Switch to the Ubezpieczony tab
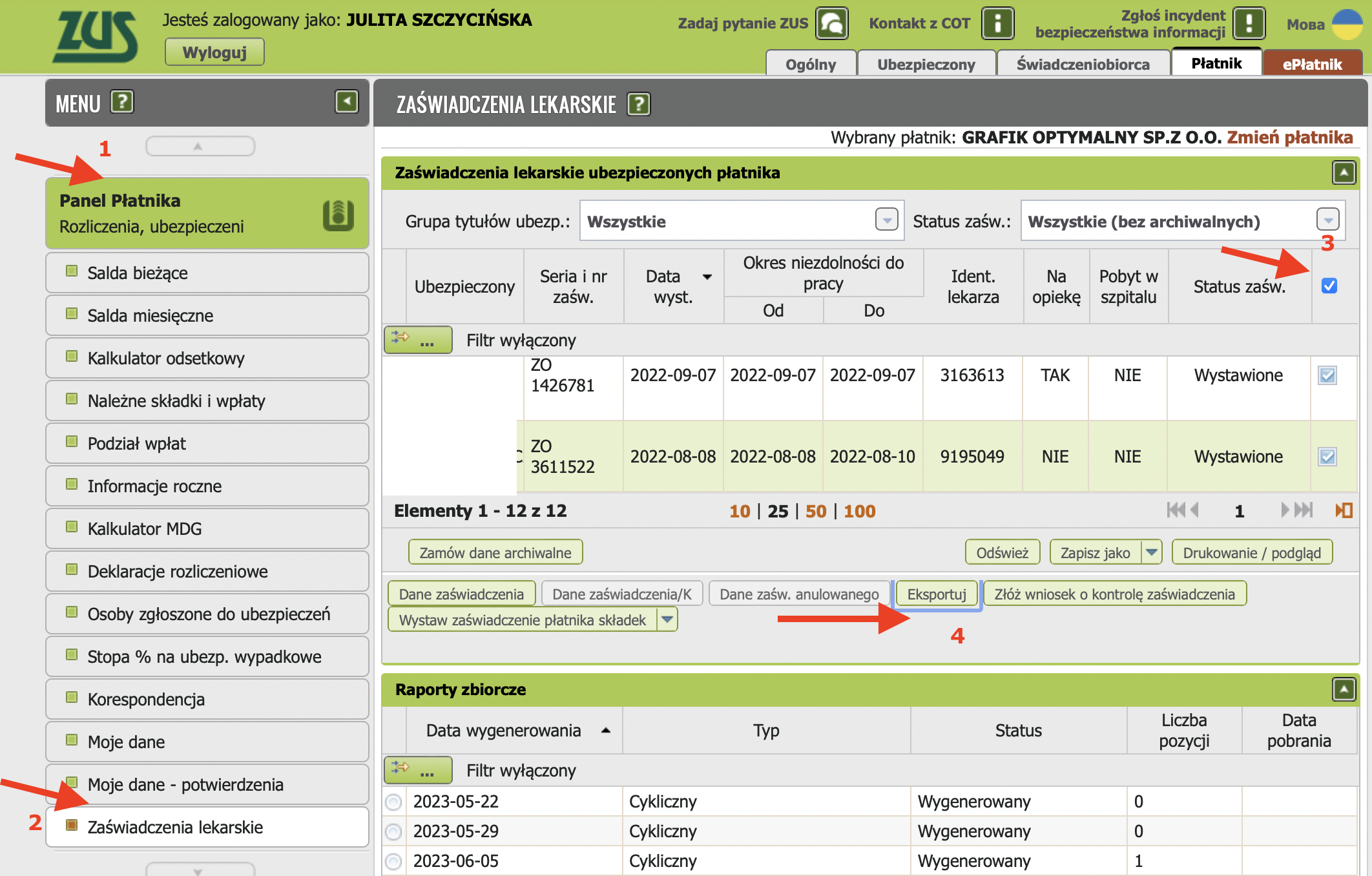This screenshot has width=1372, height=876. coord(926,64)
